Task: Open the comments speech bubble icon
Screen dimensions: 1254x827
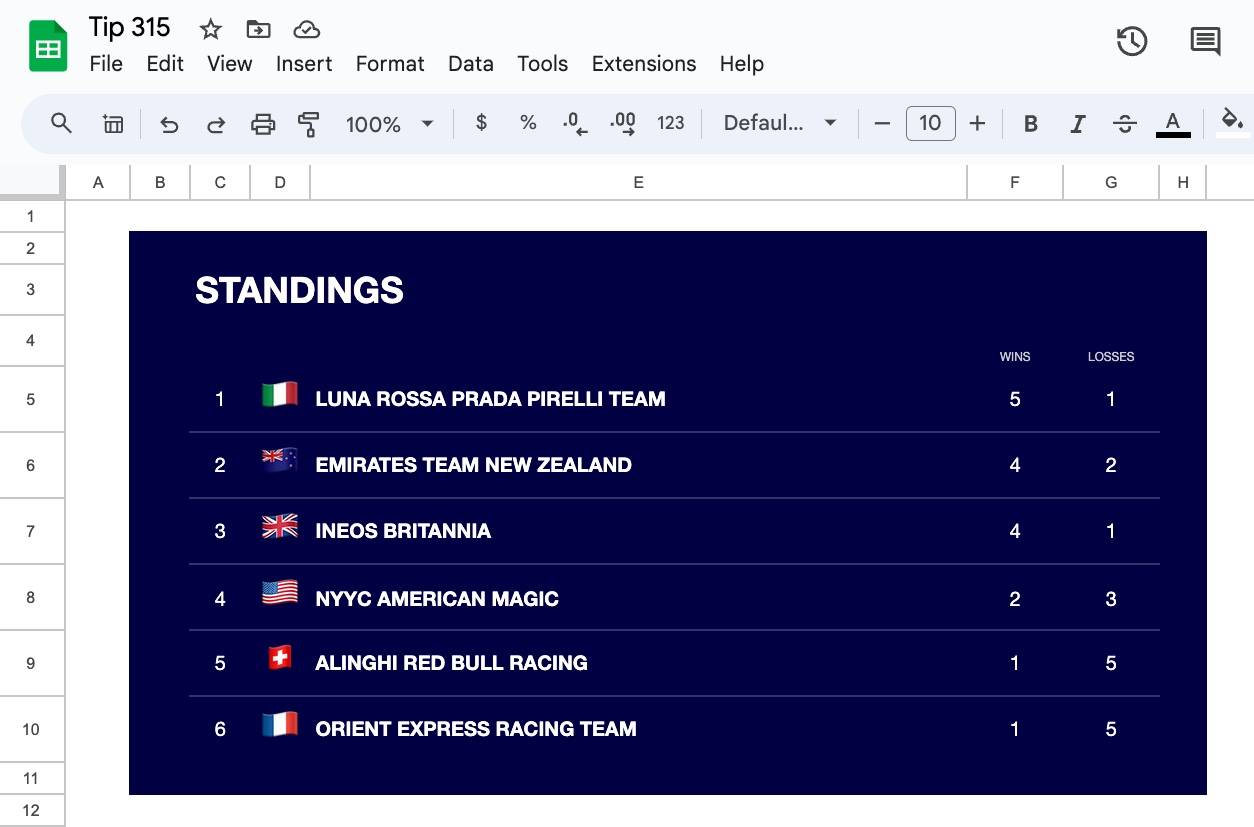Action: pos(1205,42)
